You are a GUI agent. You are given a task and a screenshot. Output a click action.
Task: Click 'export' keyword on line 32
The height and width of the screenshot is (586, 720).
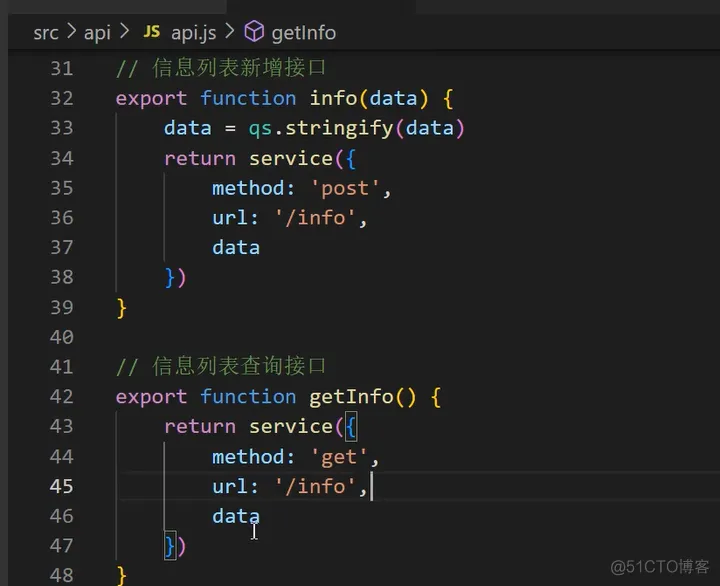tap(151, 98)
